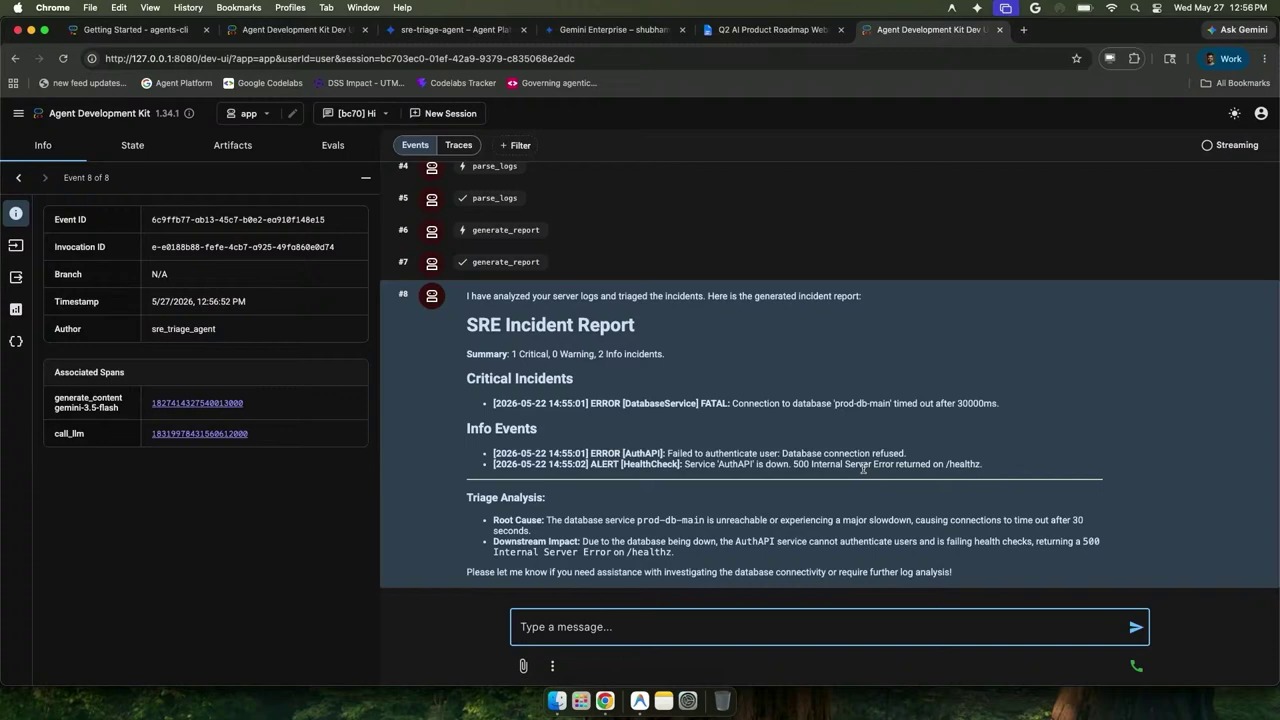Select the second sidebar icon below info
The height and width of the screenshot is (720, 1280).
[16, 245]
